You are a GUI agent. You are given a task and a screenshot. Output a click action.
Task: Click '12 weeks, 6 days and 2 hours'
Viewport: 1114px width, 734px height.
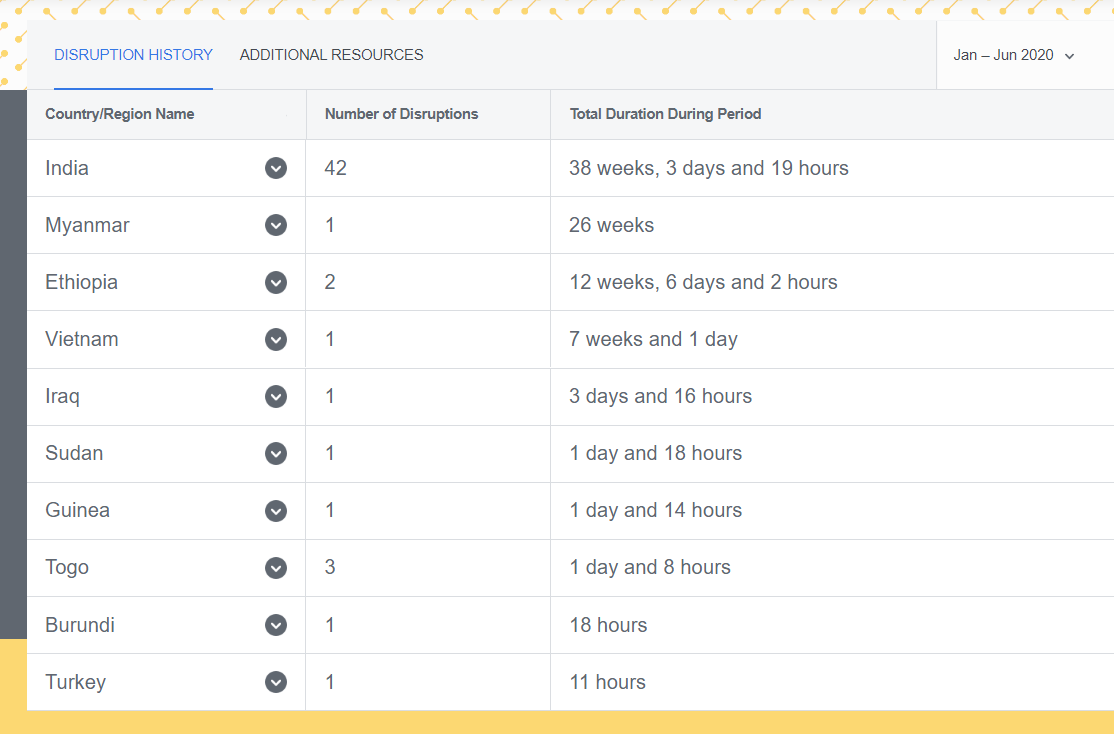pyautogui.click(x=703, y=282)
